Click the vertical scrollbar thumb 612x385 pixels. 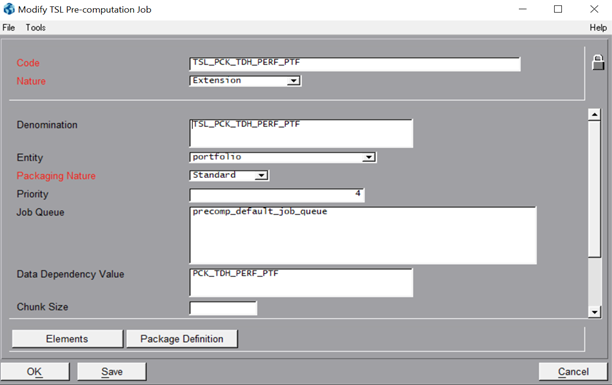click(x=594, y=189)
